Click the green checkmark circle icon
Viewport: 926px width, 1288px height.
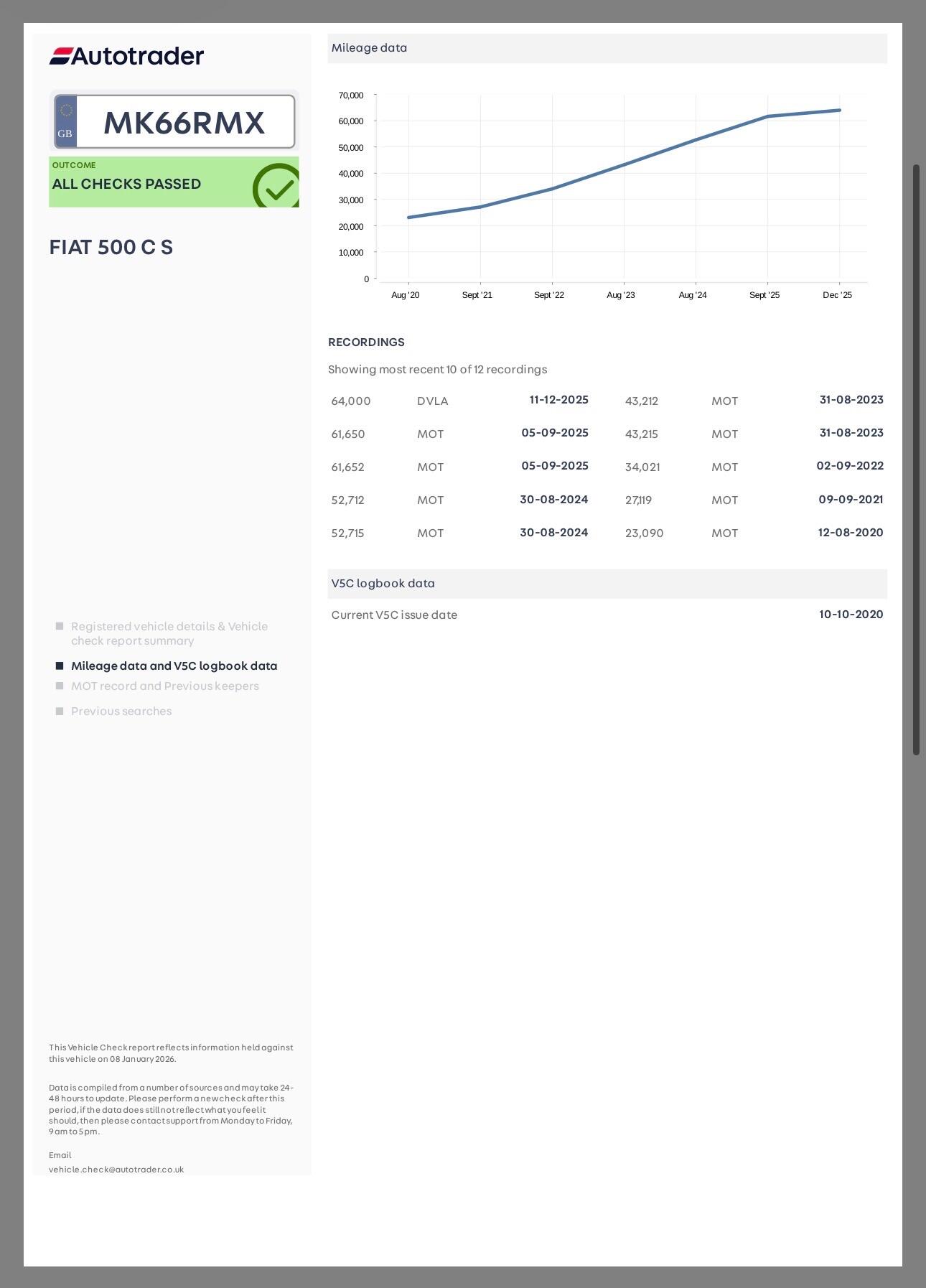[x=276, y=186]
